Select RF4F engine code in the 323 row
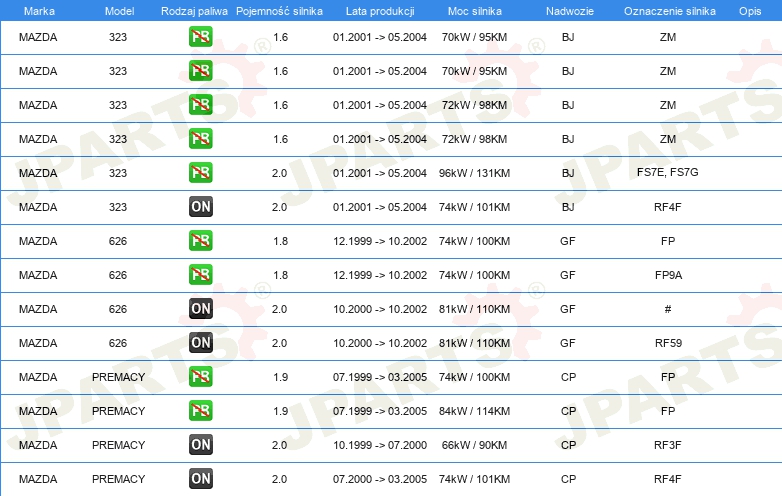 click(668, 207)
